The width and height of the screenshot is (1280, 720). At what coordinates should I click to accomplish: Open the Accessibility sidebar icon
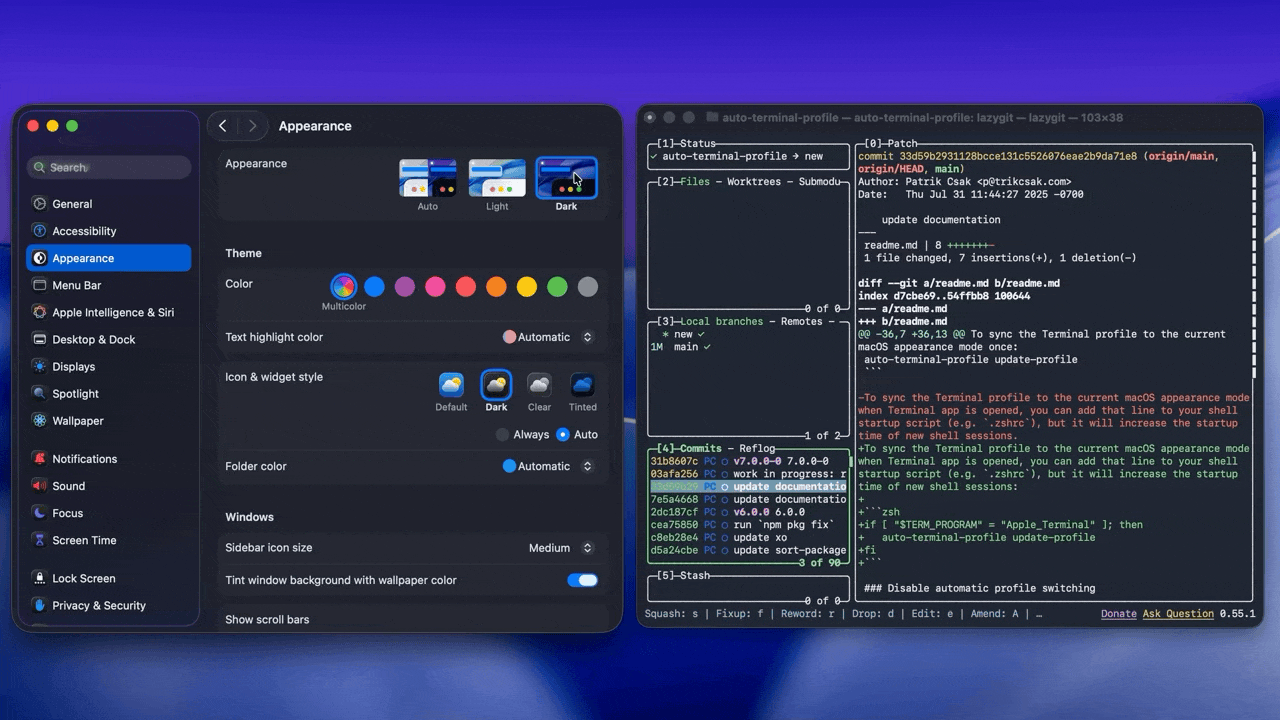39,231
